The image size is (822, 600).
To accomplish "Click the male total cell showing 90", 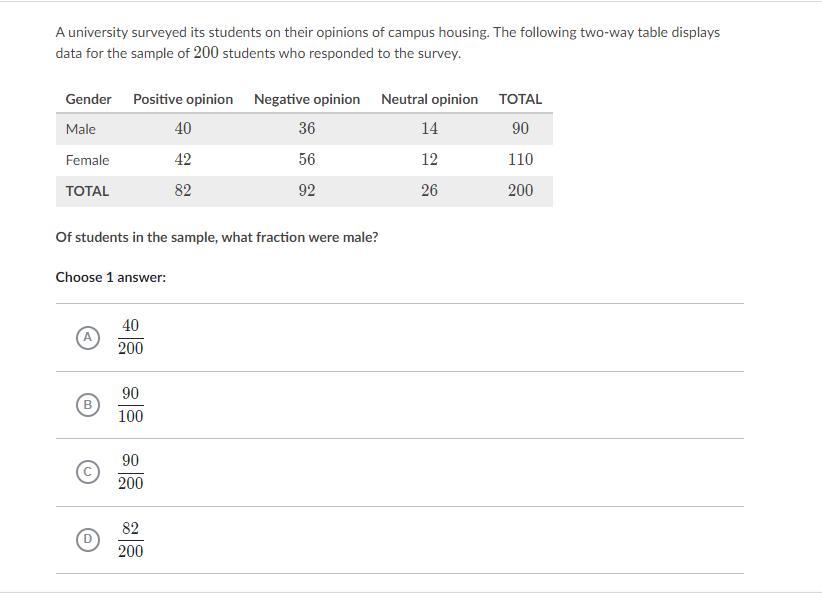I will coord(520,129).
